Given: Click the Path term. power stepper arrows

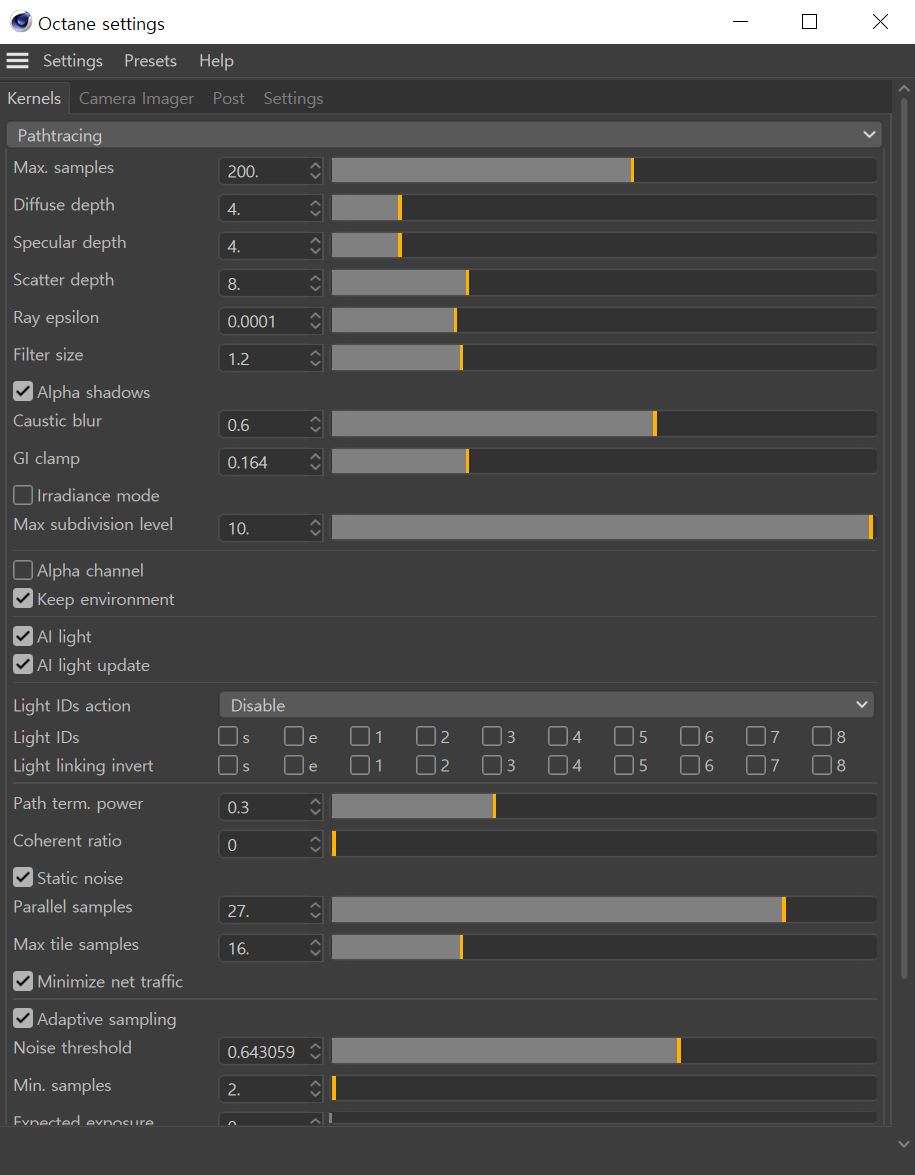Looking at the screenshot, I should point(315,807).
